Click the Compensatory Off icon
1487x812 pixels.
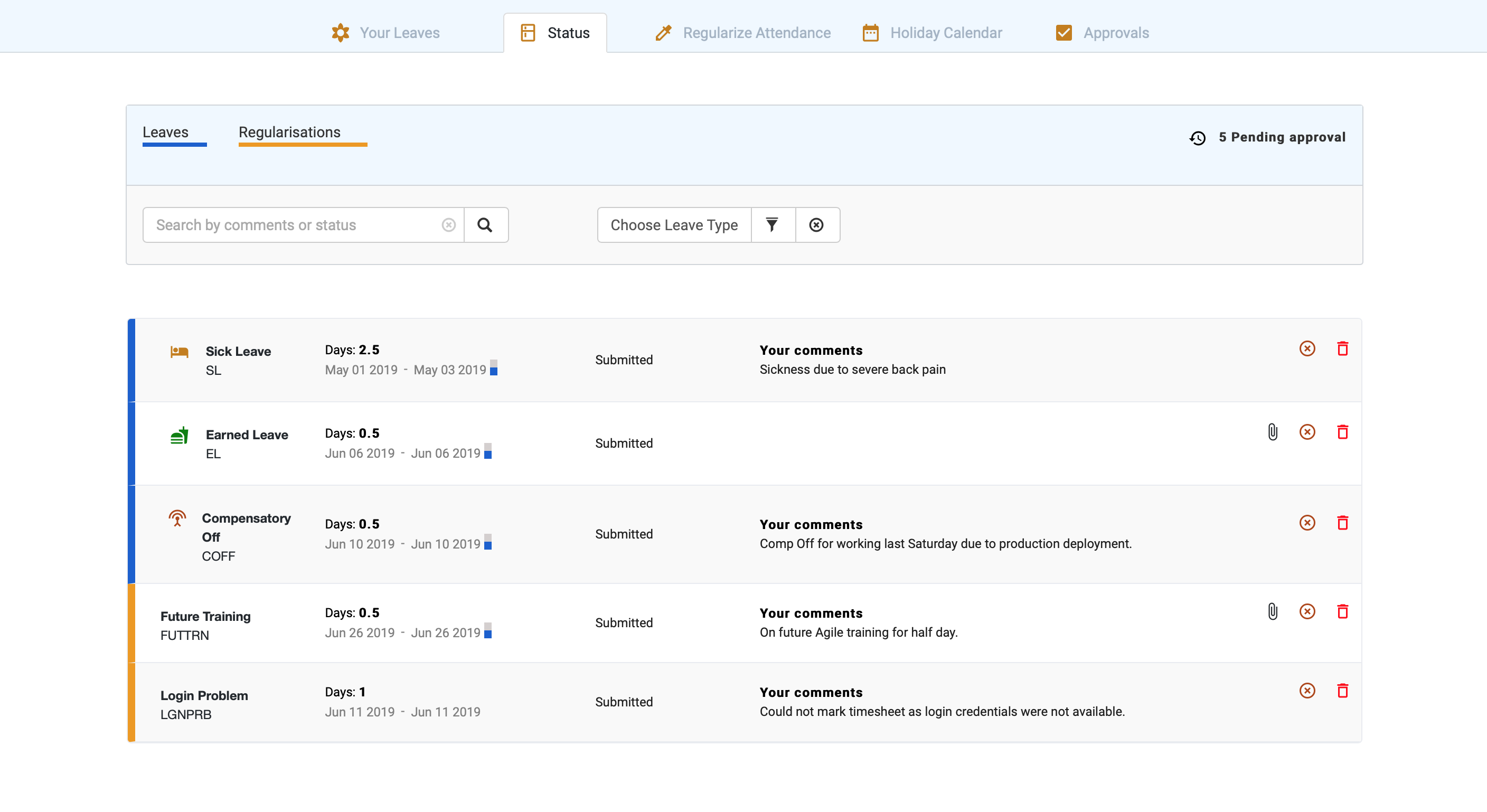click(177, 518)
